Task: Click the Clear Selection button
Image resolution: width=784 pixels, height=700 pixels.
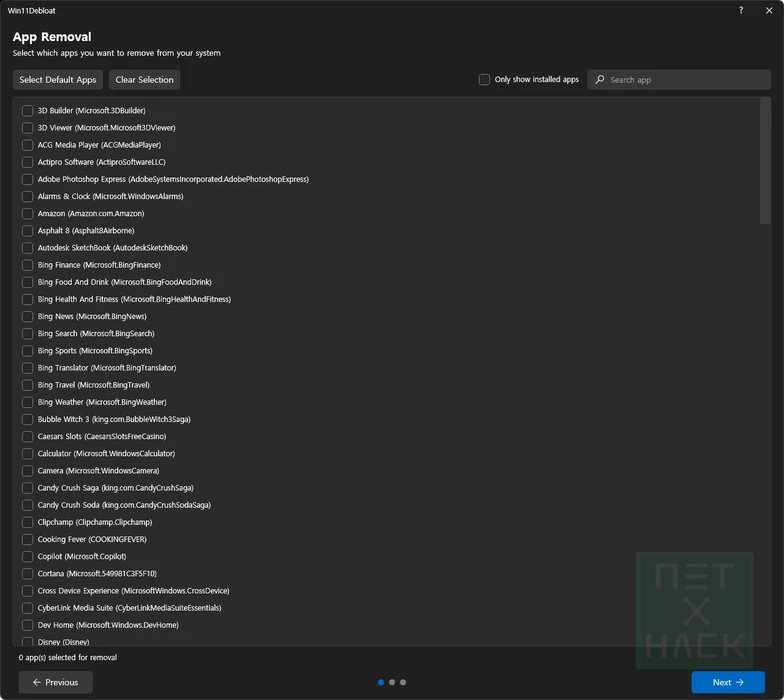Action: click(144, 80)
